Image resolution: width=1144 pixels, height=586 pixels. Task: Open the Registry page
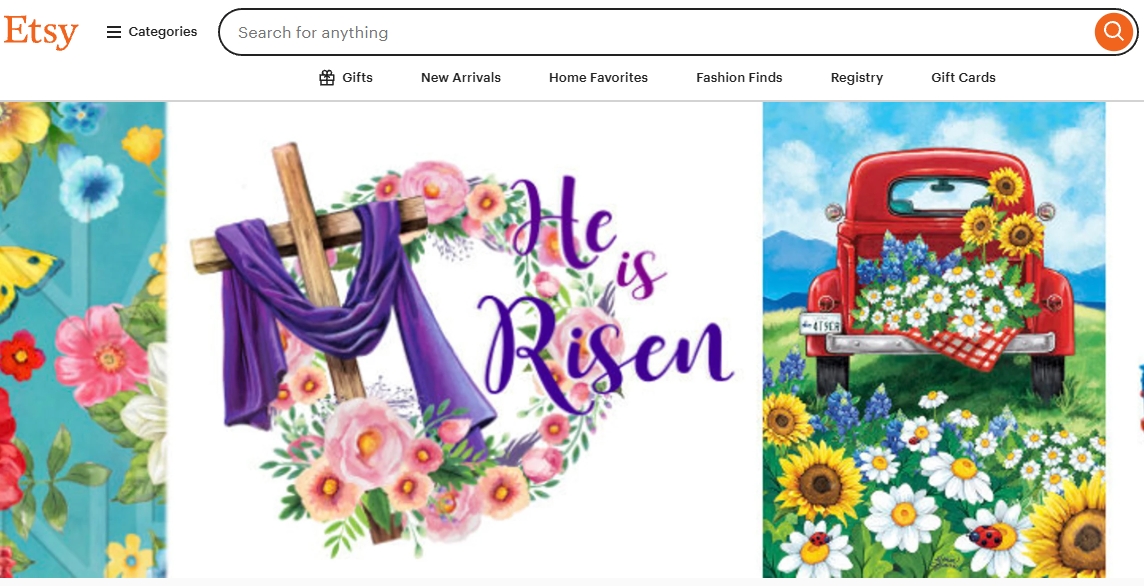coord(857,77)
